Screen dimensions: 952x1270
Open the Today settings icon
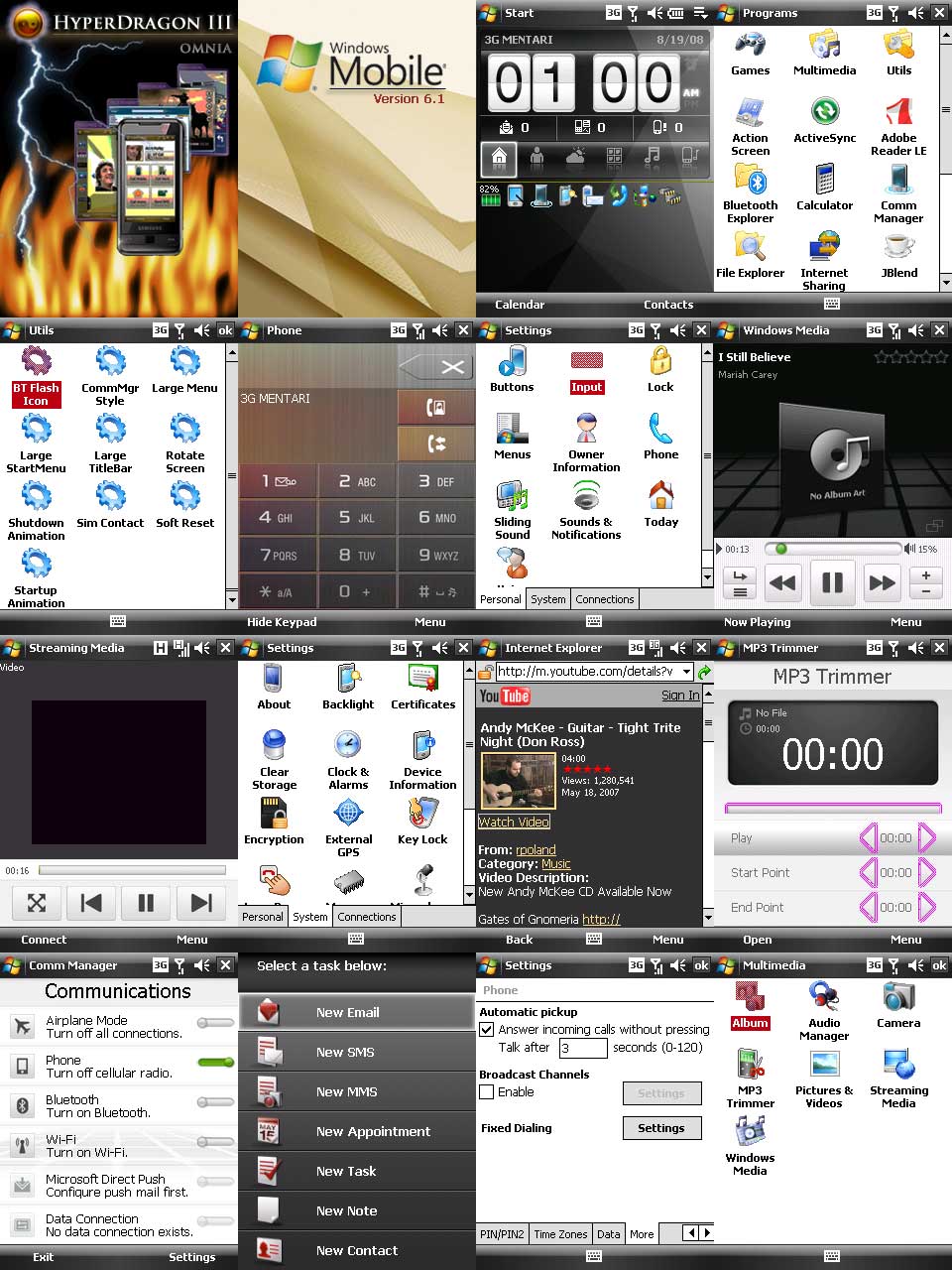(x=660, y=504)
